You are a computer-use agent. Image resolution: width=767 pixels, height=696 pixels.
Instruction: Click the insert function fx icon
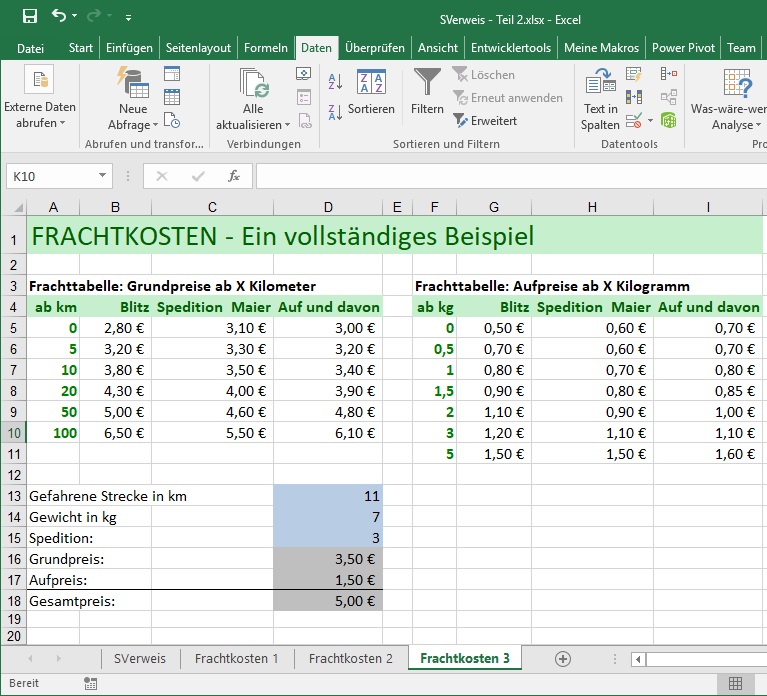coord(234,176)
